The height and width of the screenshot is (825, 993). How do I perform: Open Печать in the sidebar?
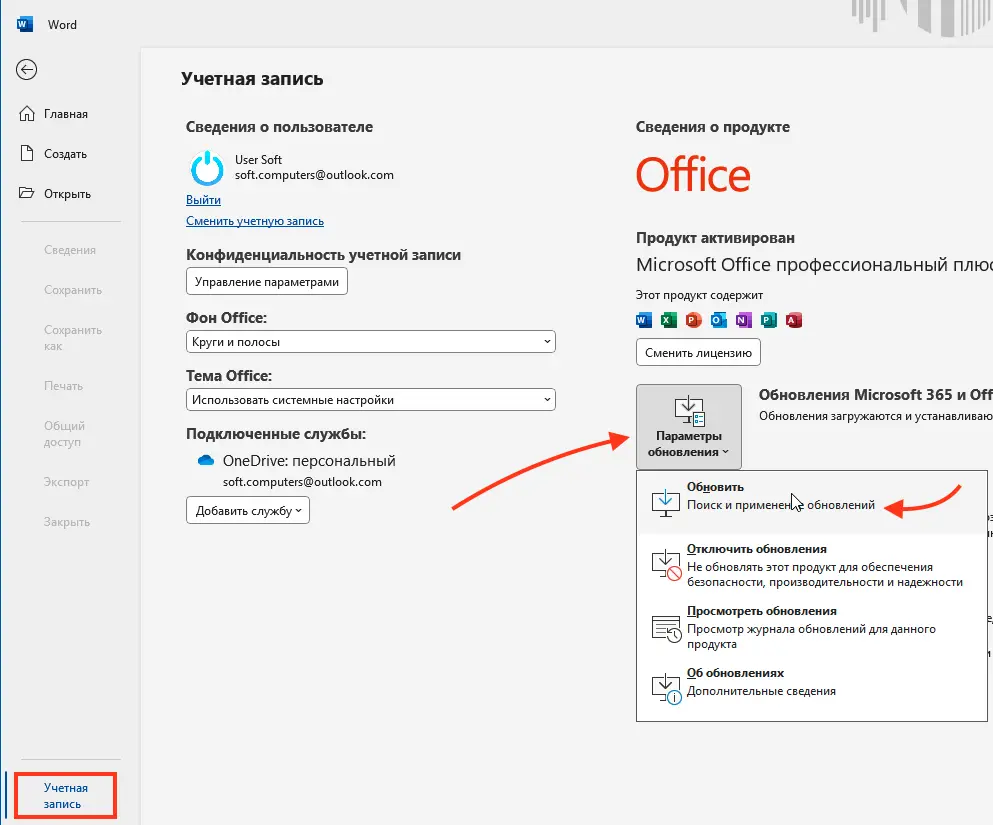tap(63, 386)
